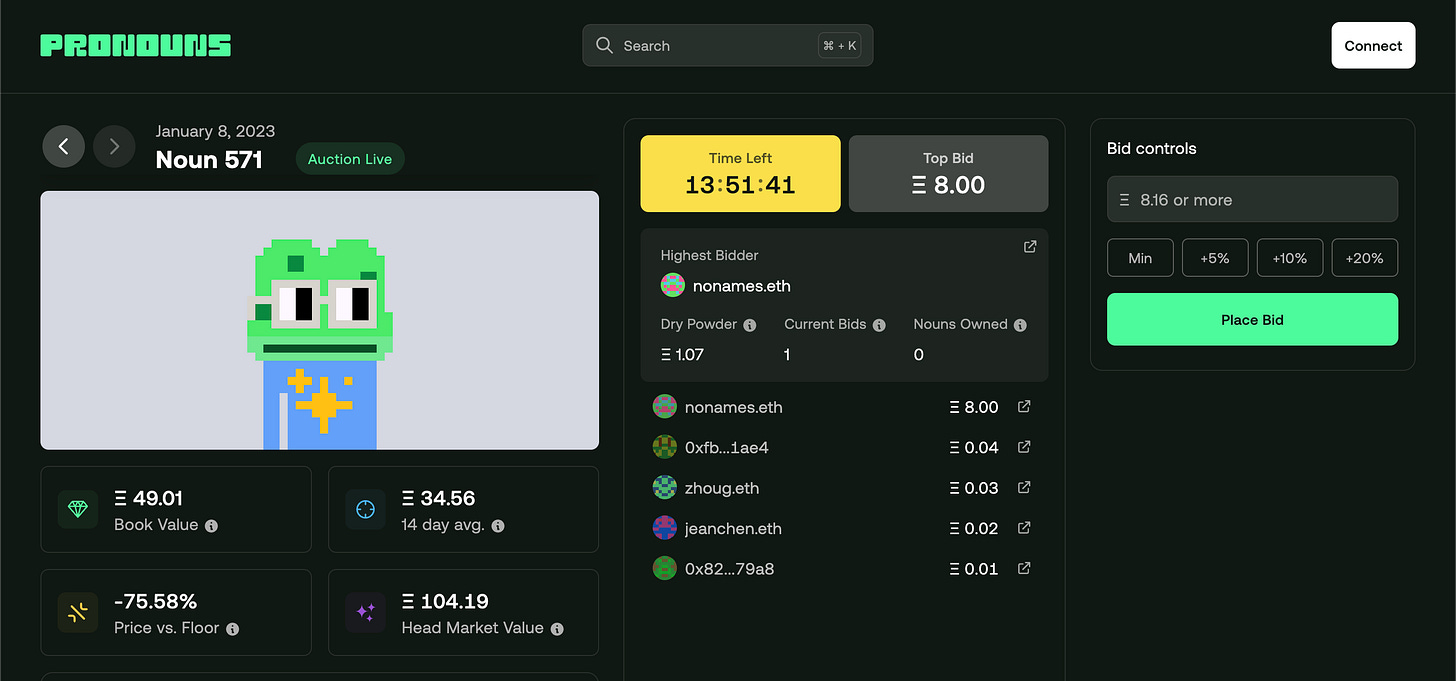Viewport: 1456px width, 681px height.
Task: Click the Search input field
Action: pyautogui.click(x=727, y=45)
